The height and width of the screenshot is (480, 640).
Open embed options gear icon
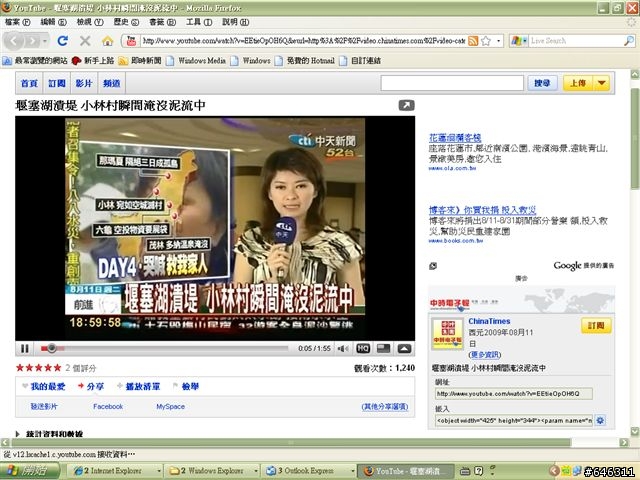(600, 420)
